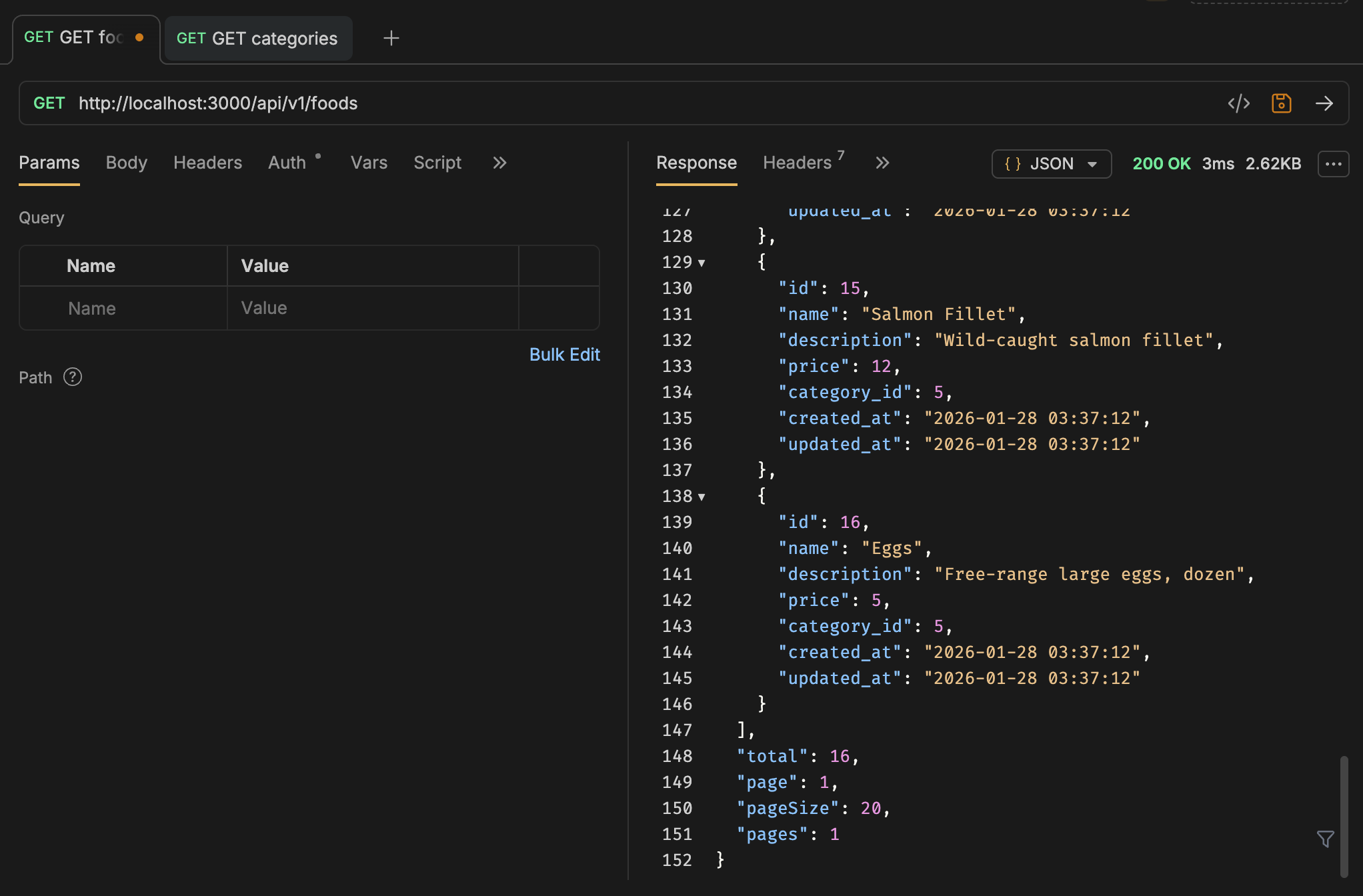Open a new request tab with plus
The image size is (1363, 896).
coord(391,39)
